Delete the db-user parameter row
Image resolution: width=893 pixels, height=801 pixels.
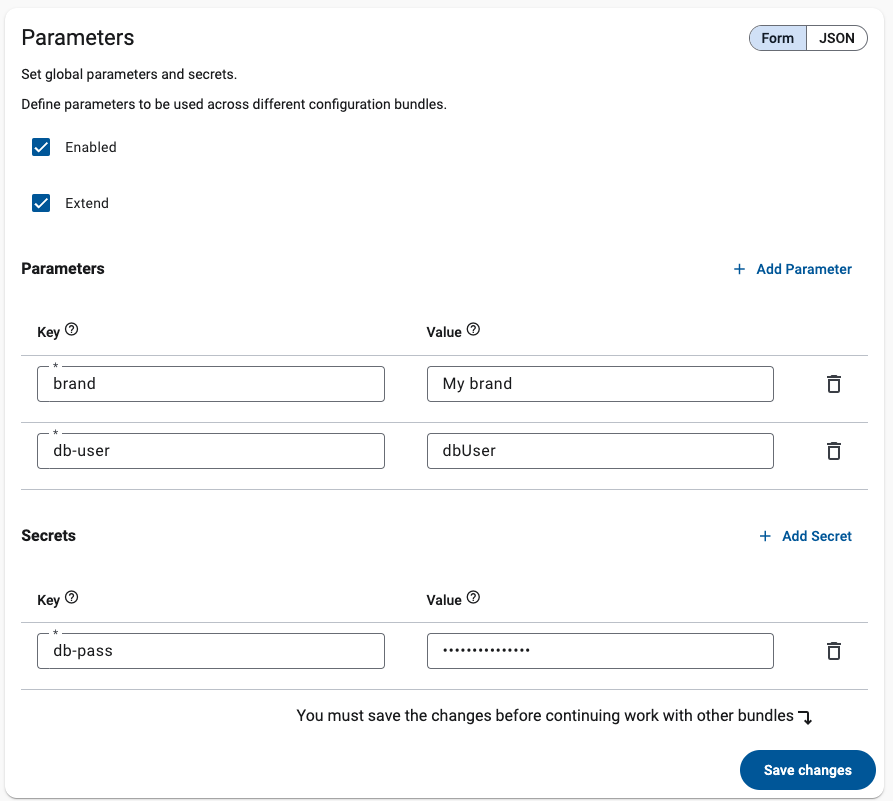tap(834, 451)
